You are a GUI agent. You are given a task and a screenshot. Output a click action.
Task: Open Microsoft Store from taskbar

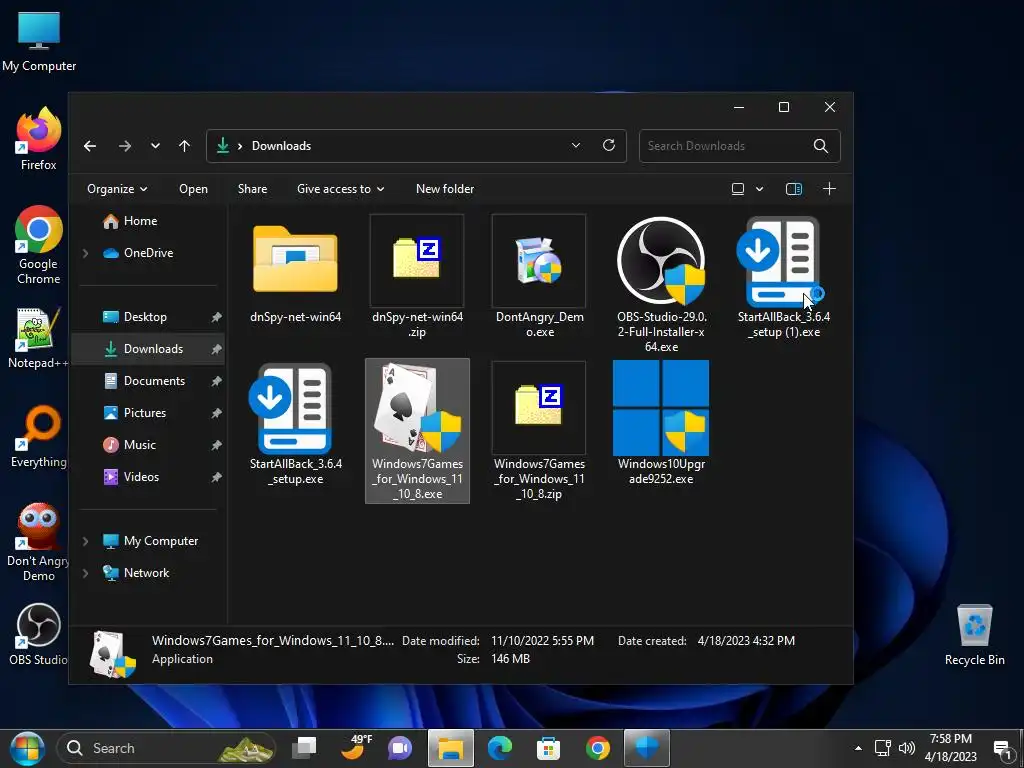(x=548, y=748)
